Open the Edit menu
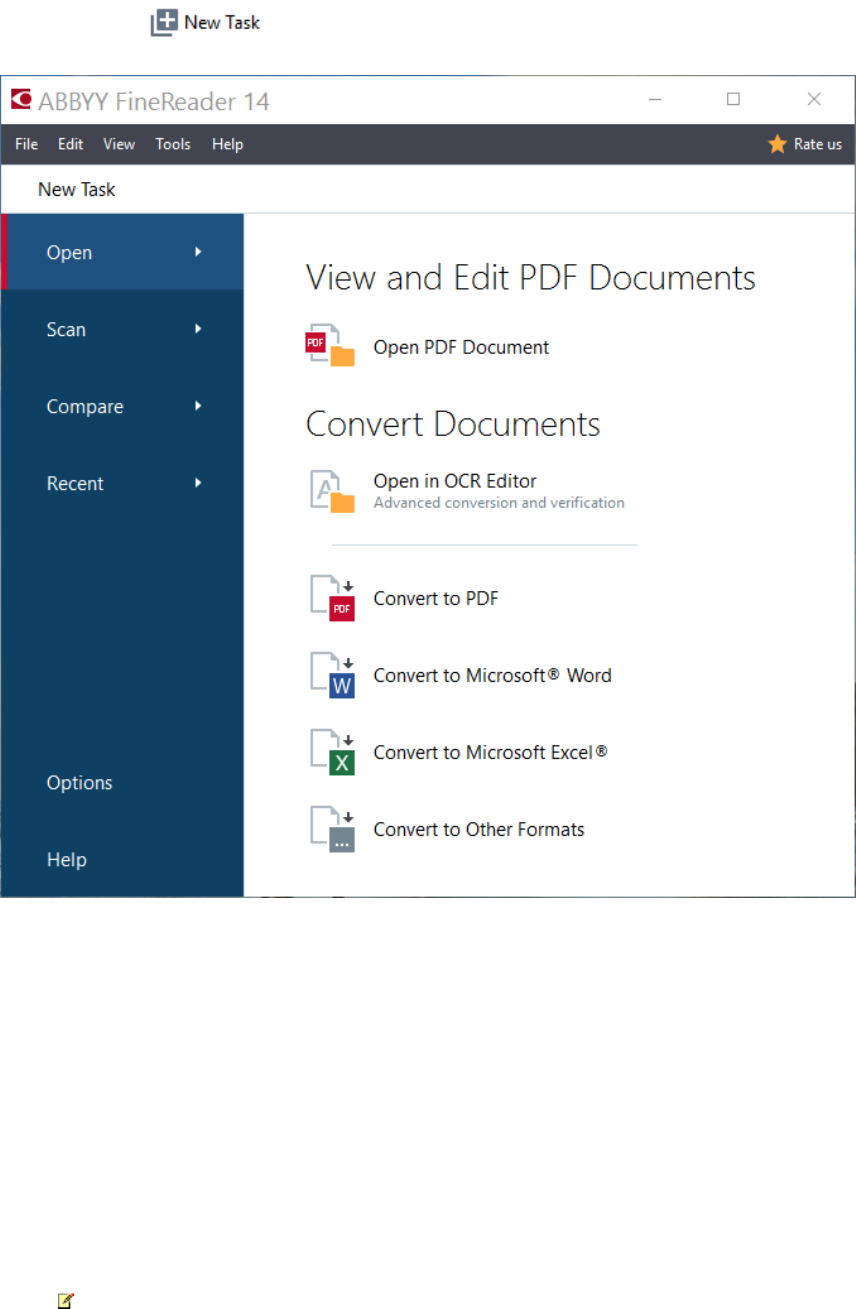The image size is (856, 1309). tap(70, 144)
